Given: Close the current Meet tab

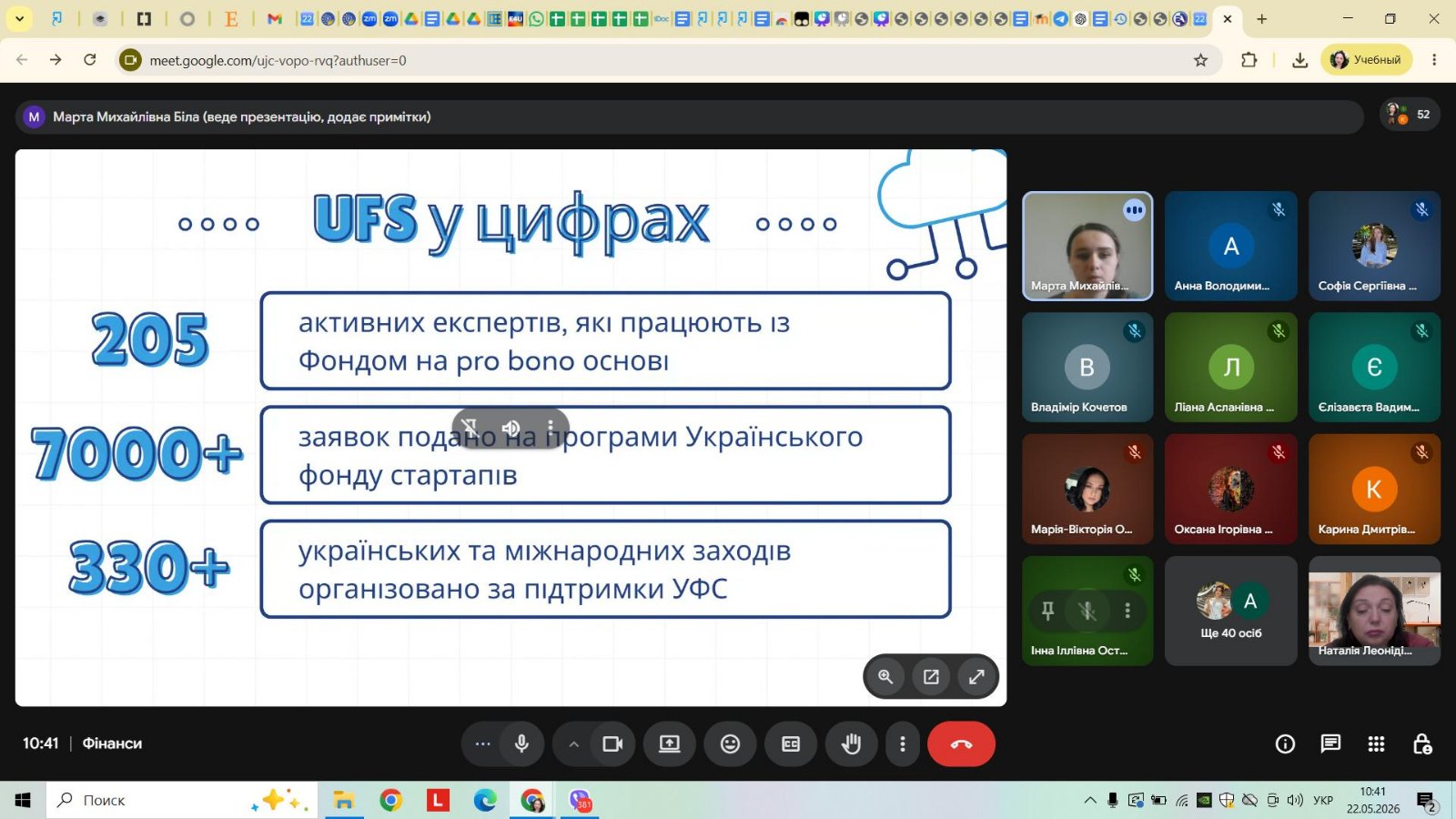Looking at the screenshot, I should pyautogui.click(x=1227, y=18).
